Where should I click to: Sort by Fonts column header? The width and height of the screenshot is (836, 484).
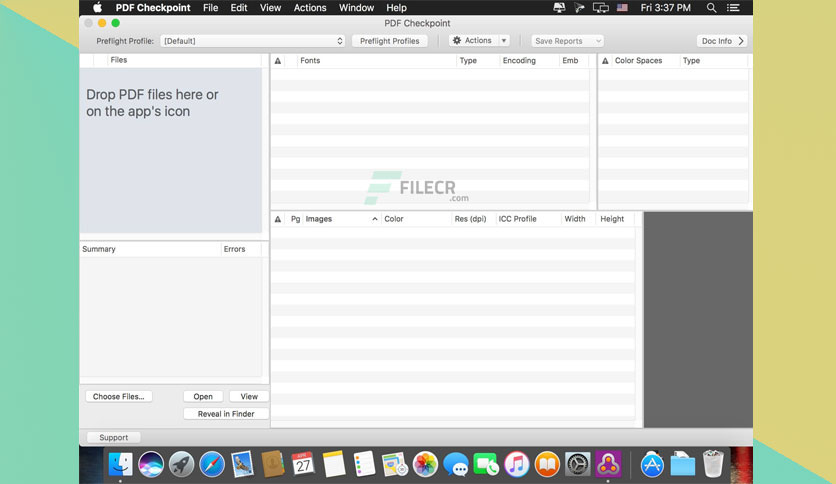tap(310, 61)
